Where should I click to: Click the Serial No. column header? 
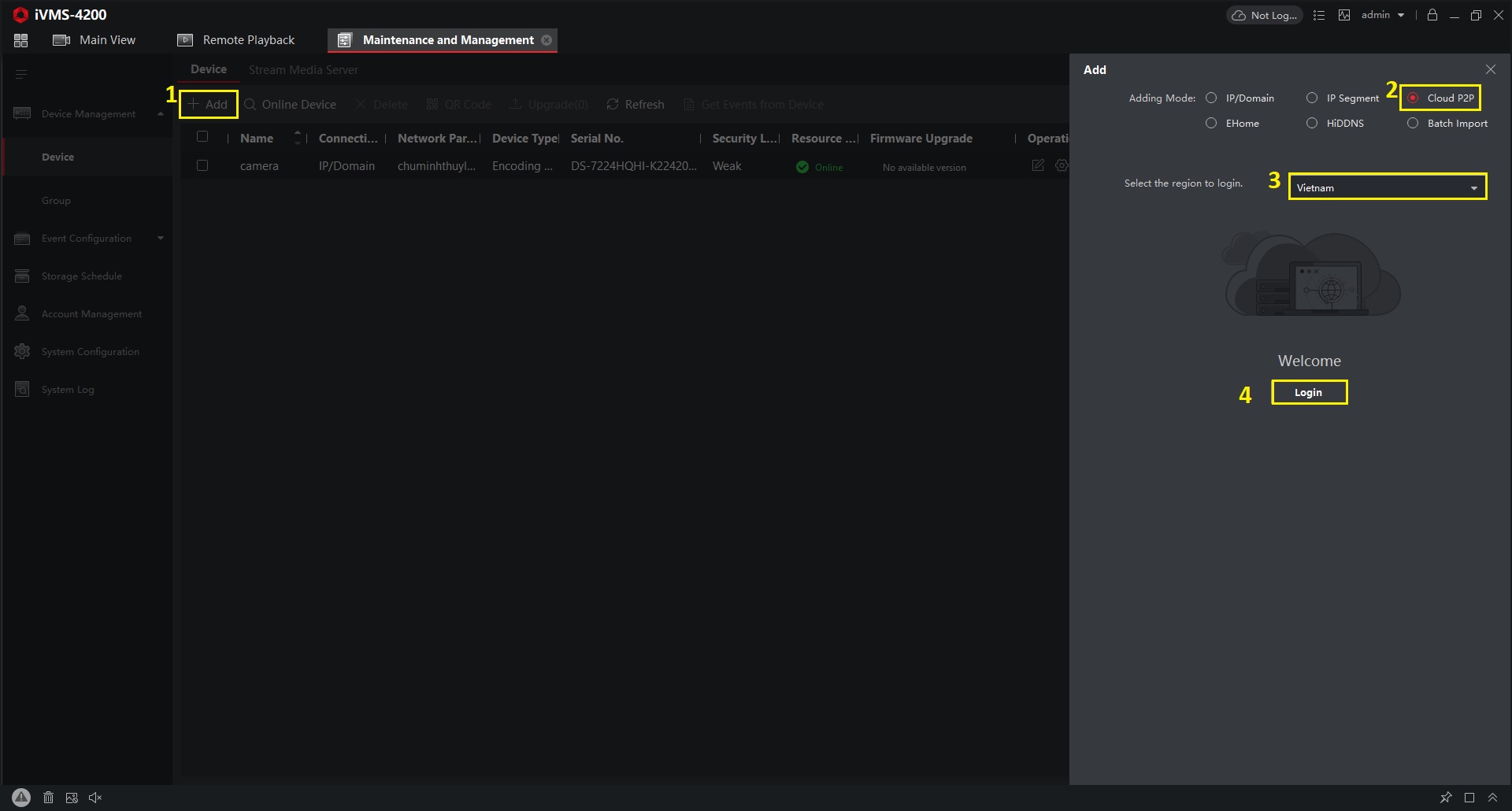tap(597, 138)
